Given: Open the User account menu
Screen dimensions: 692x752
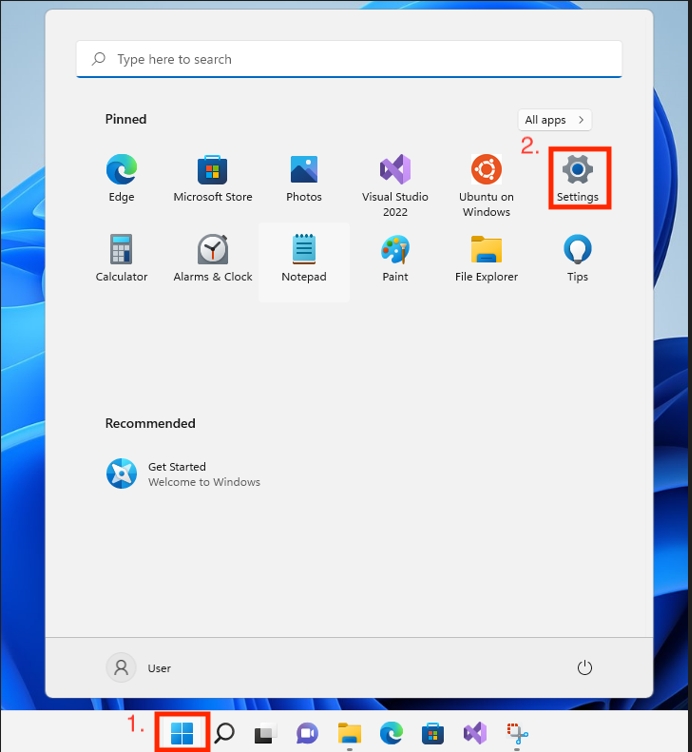Looking at the screenshot, I should tap(139, 668).
